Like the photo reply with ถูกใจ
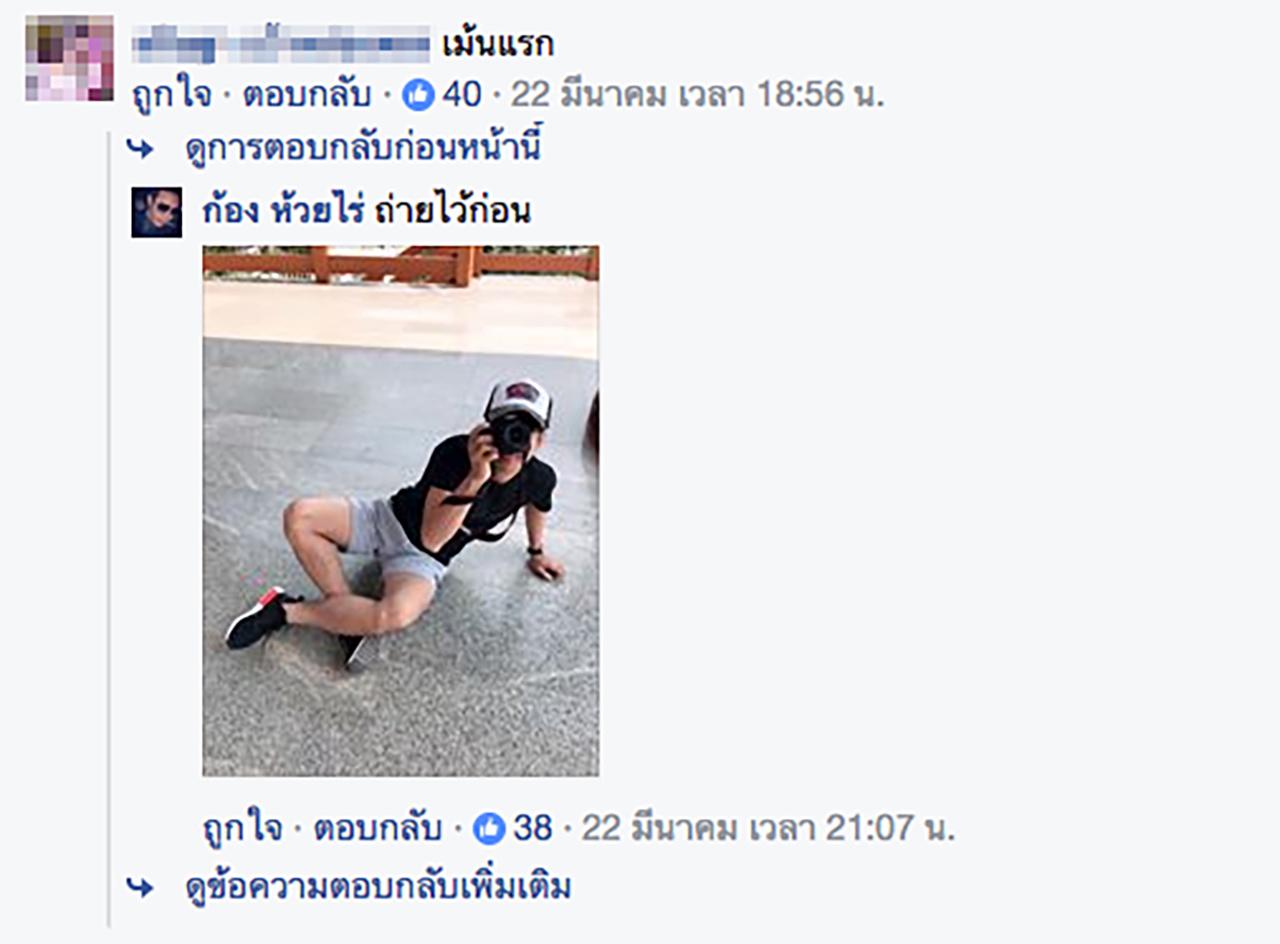The image size is (1280, 944). pos(243,829)
